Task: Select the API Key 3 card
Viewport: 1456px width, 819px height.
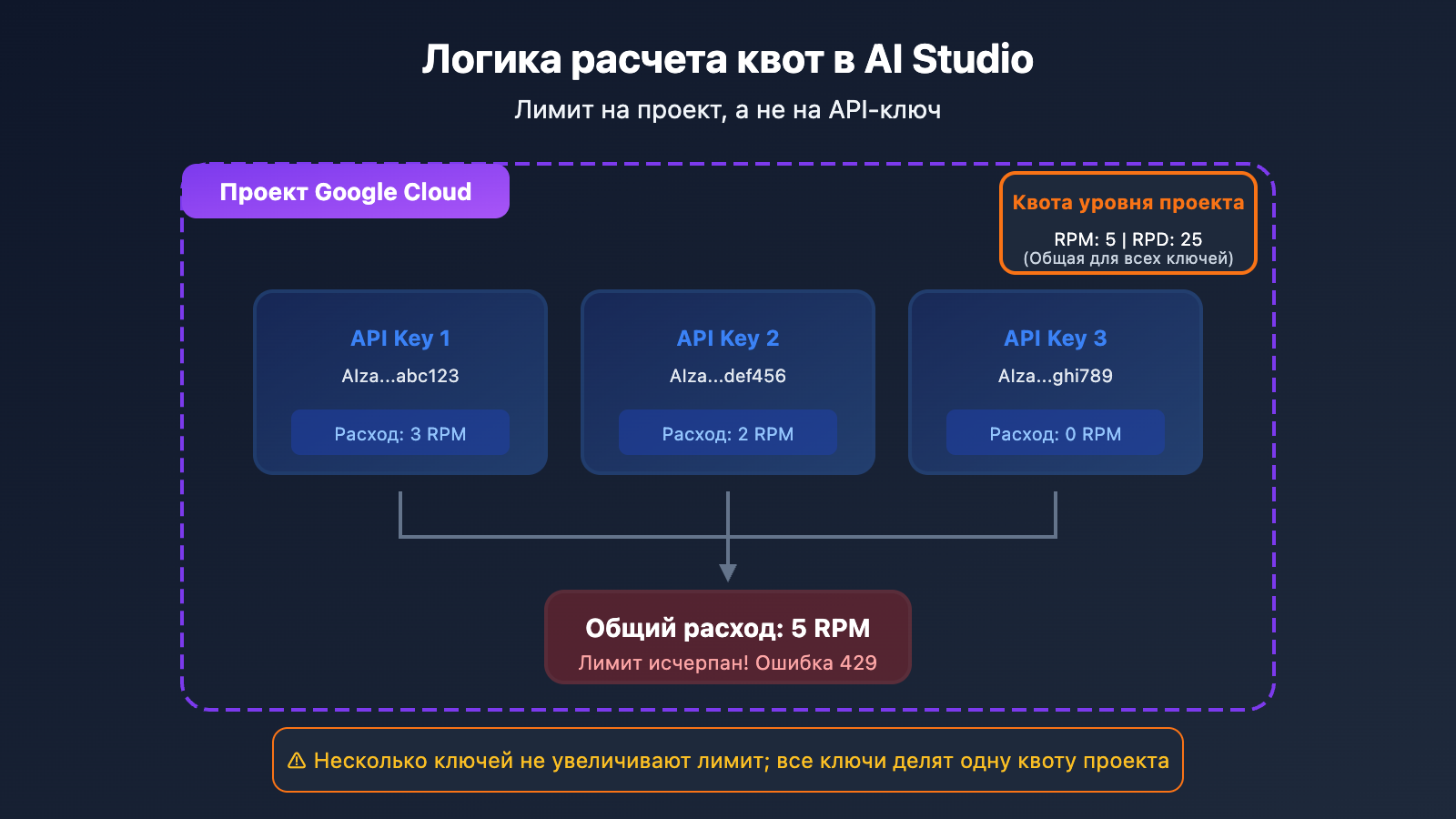Action: click(x=1056, y=382)
